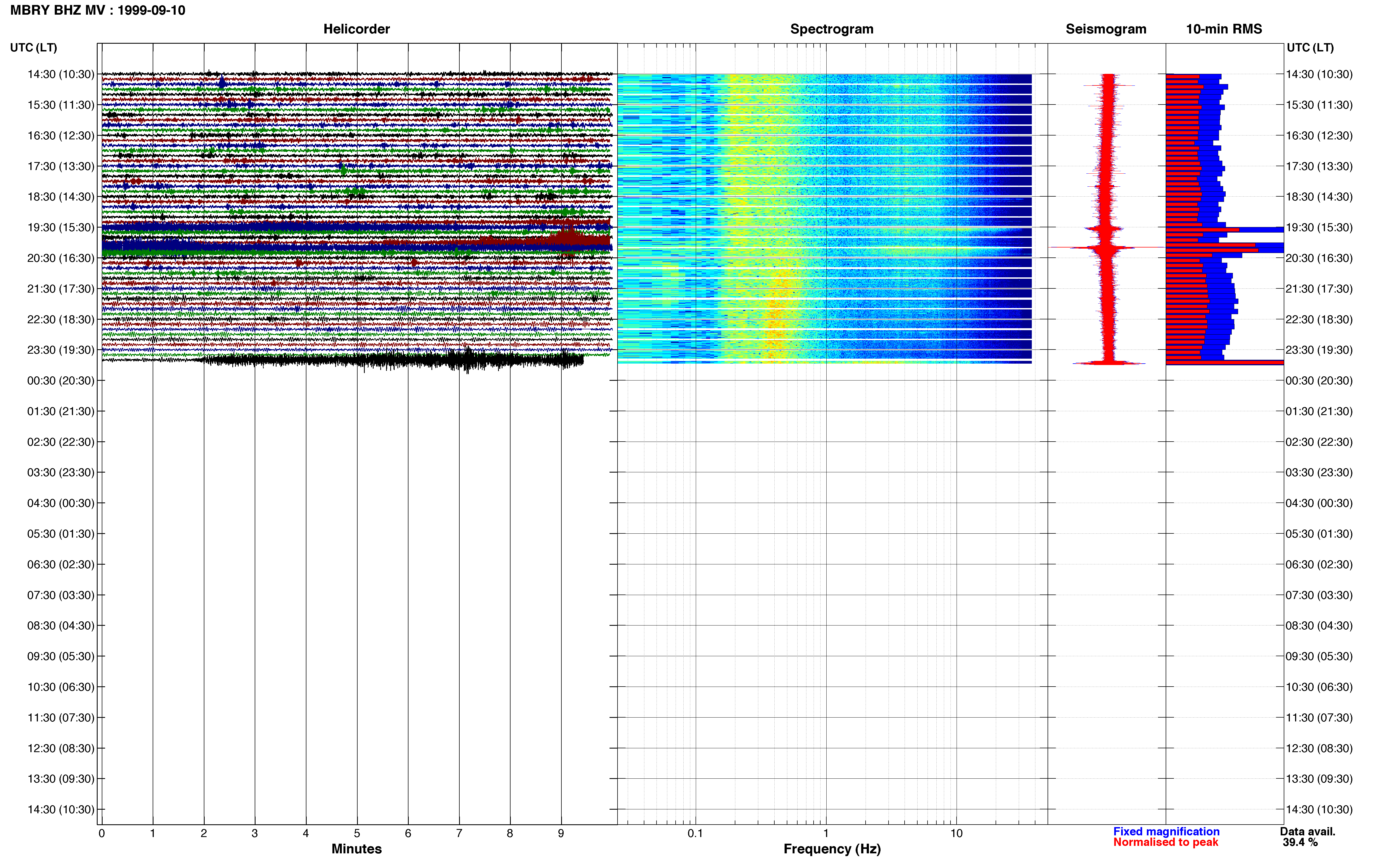
Task: Click '07:30 (03:30)' on the left time axis
Action: (61, 595)
